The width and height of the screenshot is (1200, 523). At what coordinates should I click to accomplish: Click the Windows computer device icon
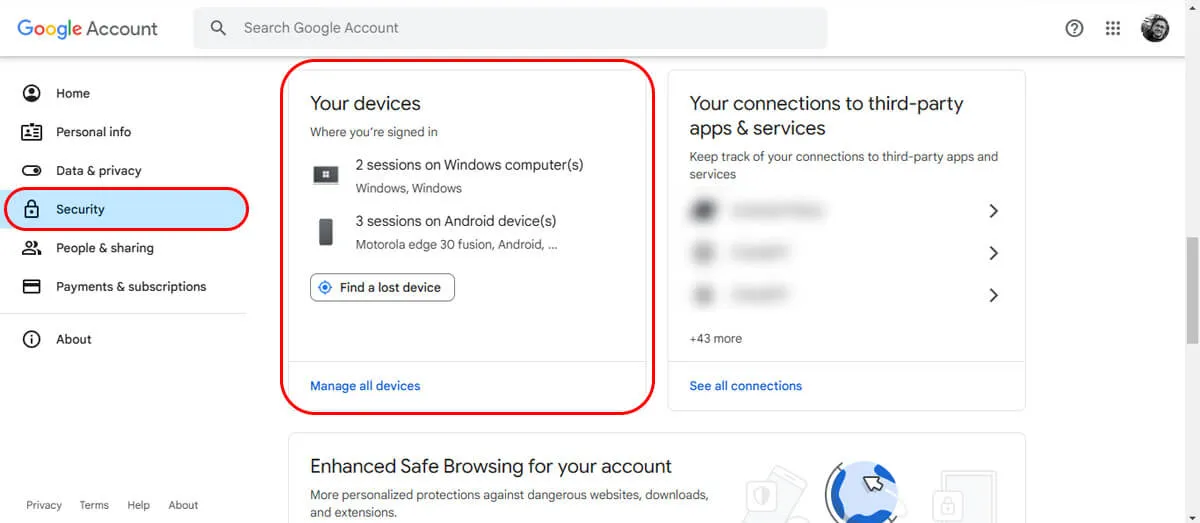[x=326, y=175]
